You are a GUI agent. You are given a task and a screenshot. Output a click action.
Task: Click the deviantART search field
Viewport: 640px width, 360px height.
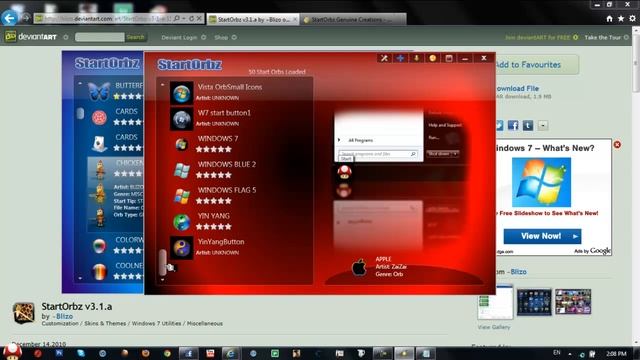point(100,37)
